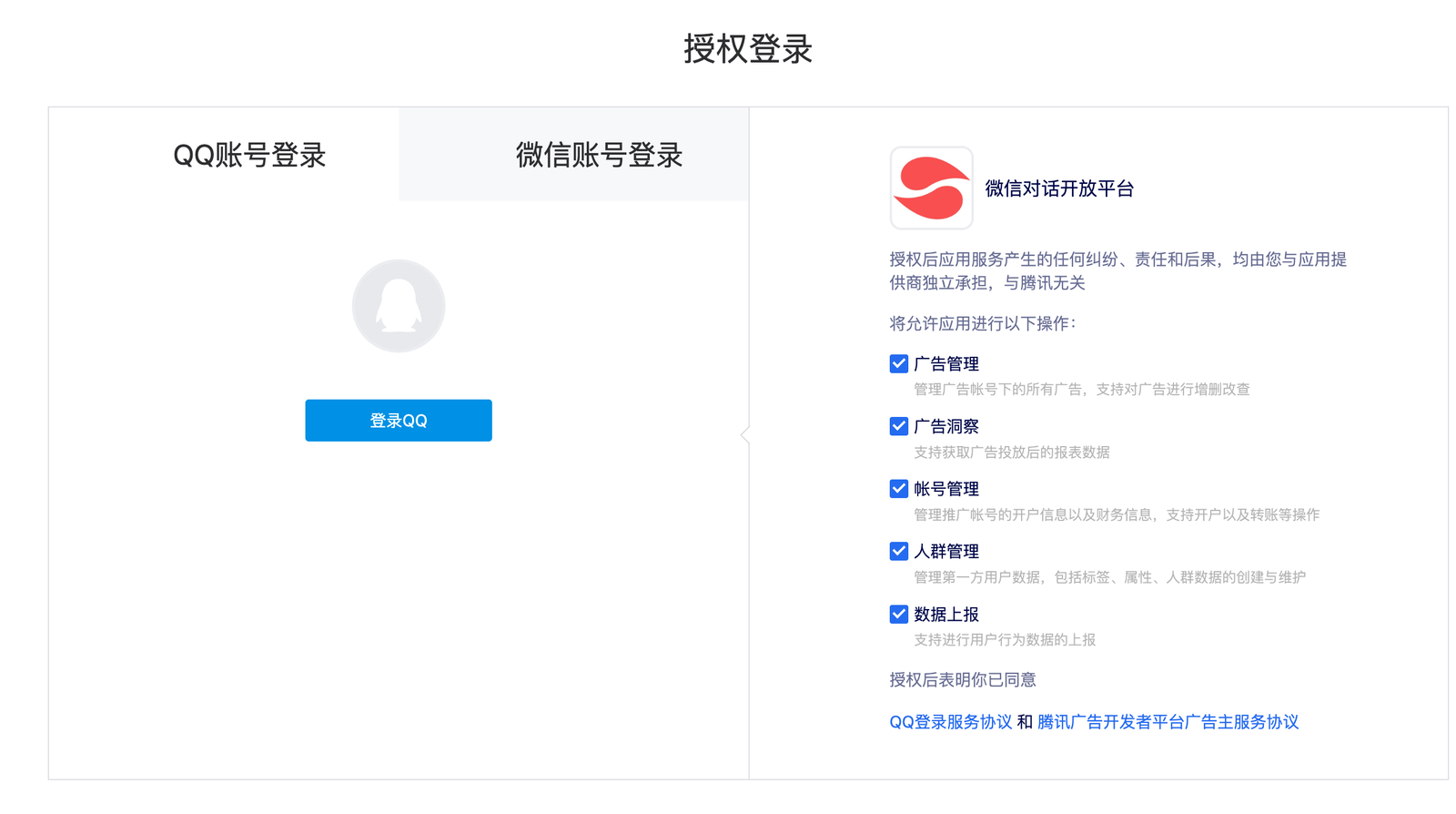The image size is (1456, 814).
Task: Deselect the 数据上报 checkbox
Action: (x=898, y=615)
